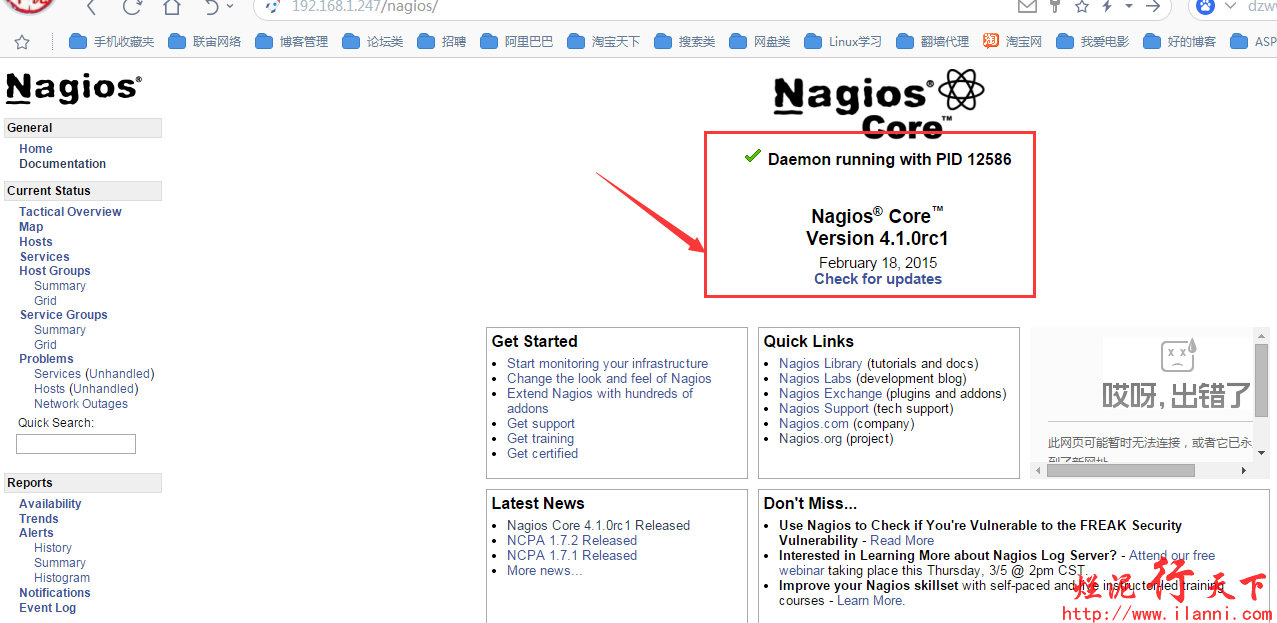Image resolution: width=1277 pixels, height=623 pixels.
Task: Expand the search engine selector chevron
Action: pyautogui.click(x=1229, y=6)
